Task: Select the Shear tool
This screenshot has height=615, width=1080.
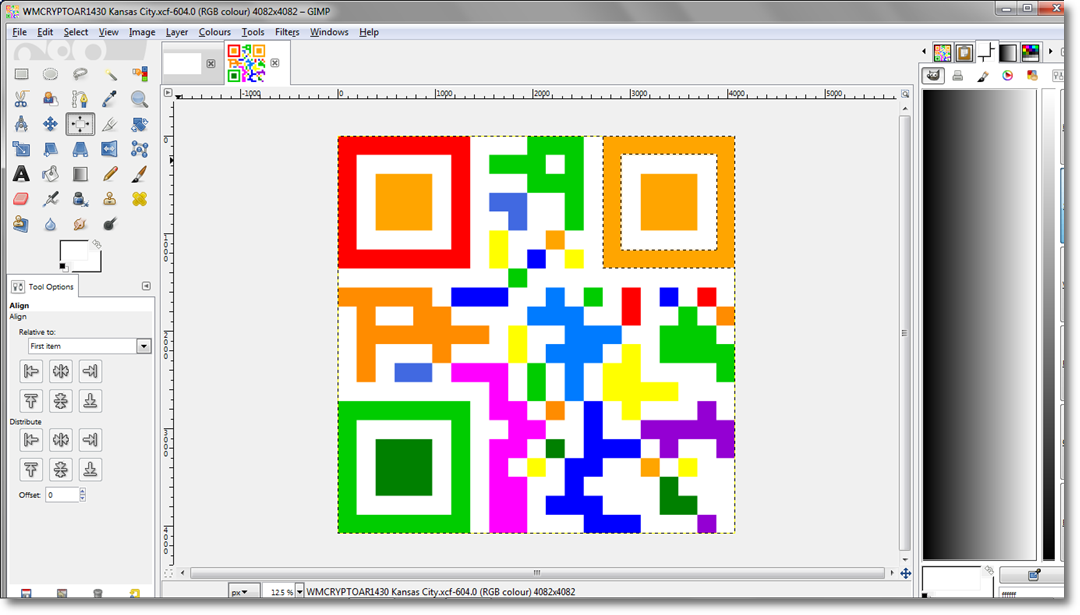Action: (50, 149)
